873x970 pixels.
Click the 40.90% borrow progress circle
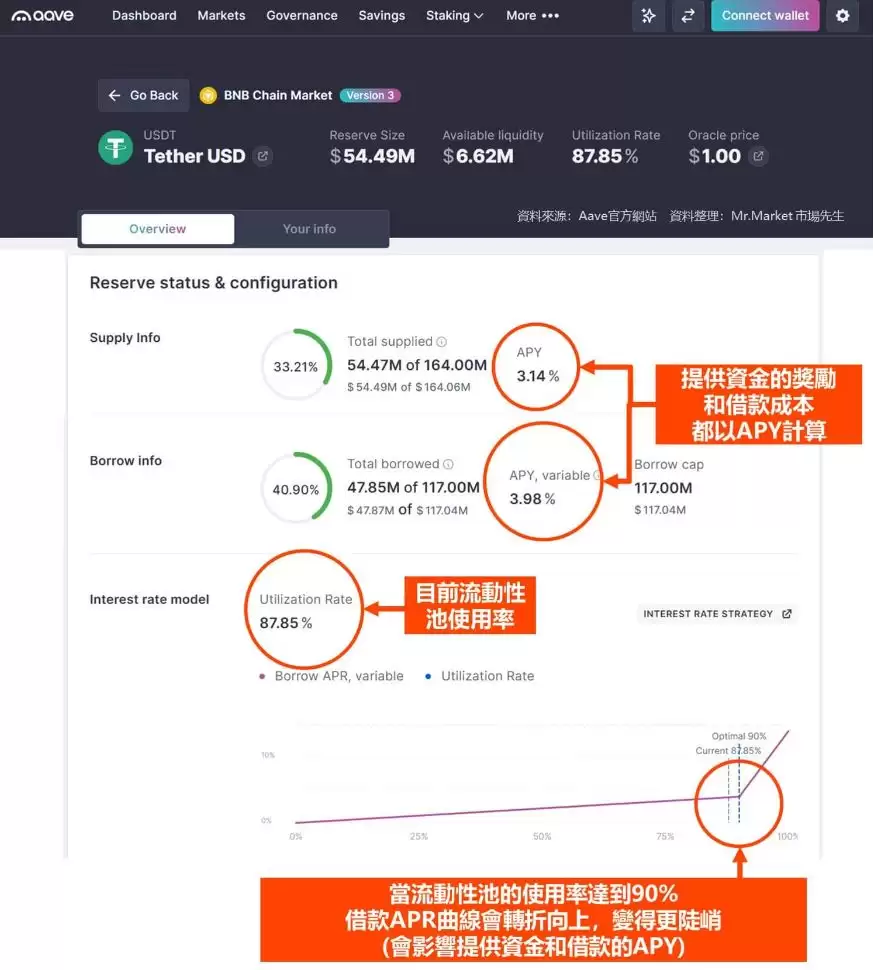click(x=296, y=488)
